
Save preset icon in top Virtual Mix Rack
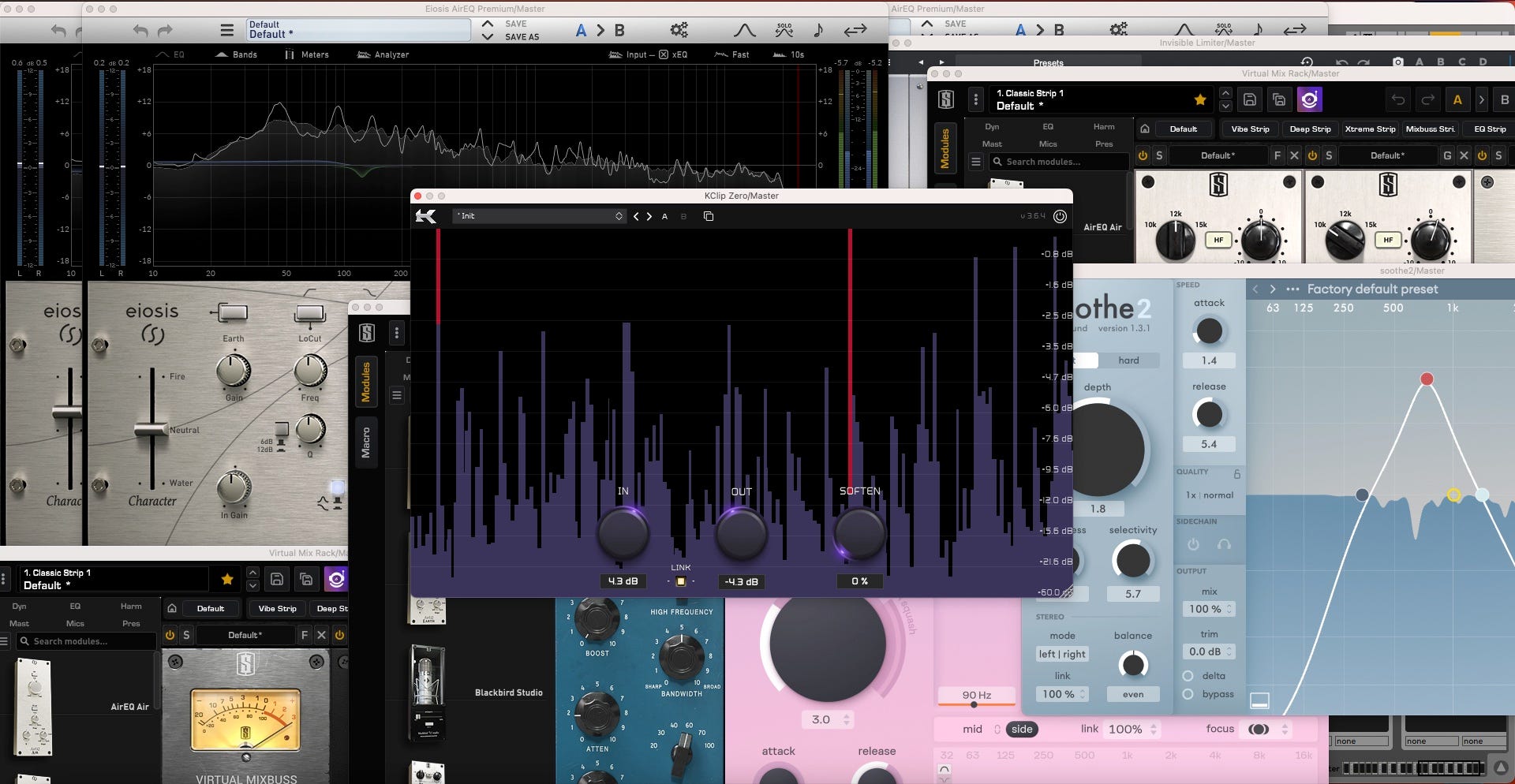1250,99
